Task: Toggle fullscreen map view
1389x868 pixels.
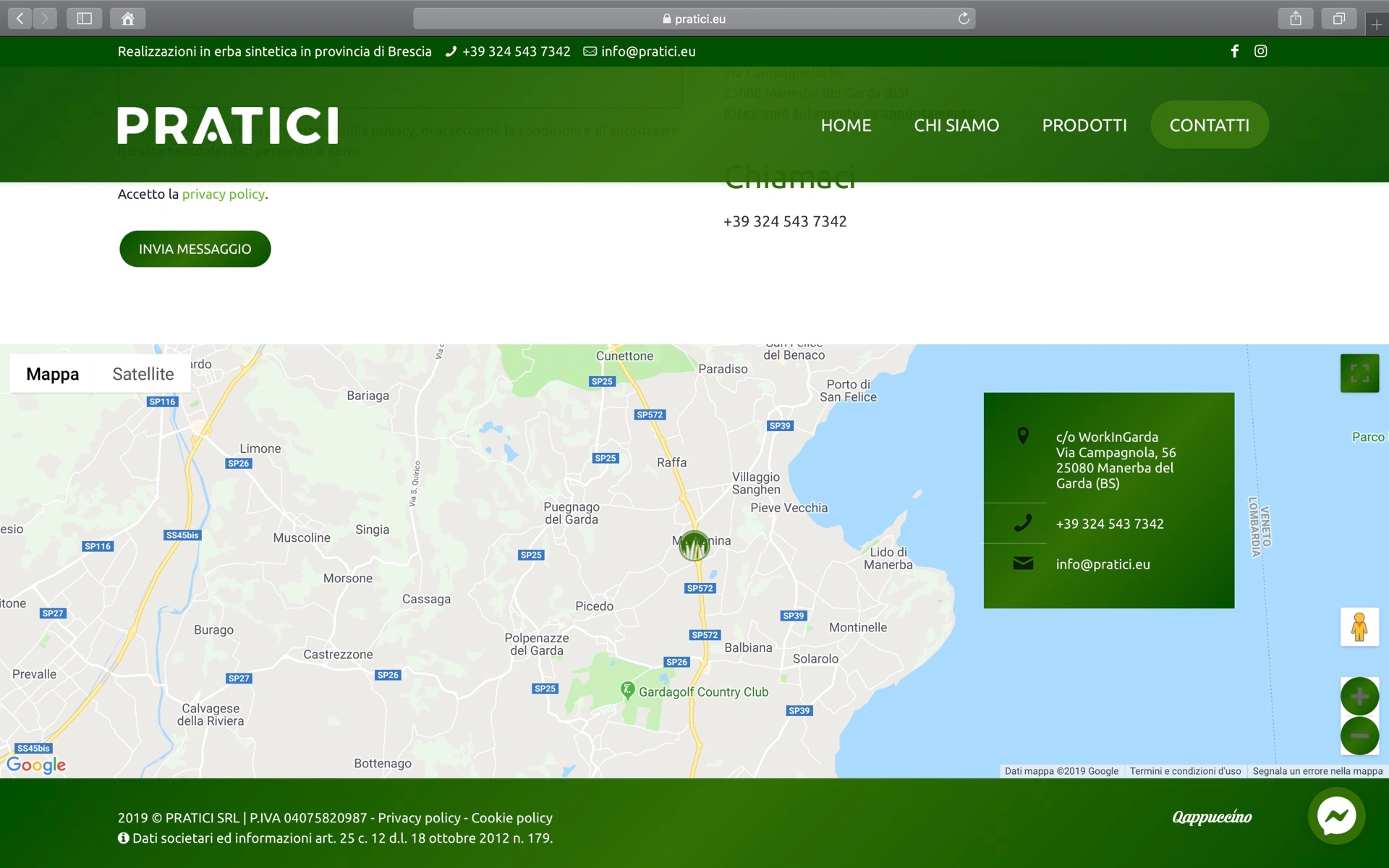Action: pos(1359,373)
